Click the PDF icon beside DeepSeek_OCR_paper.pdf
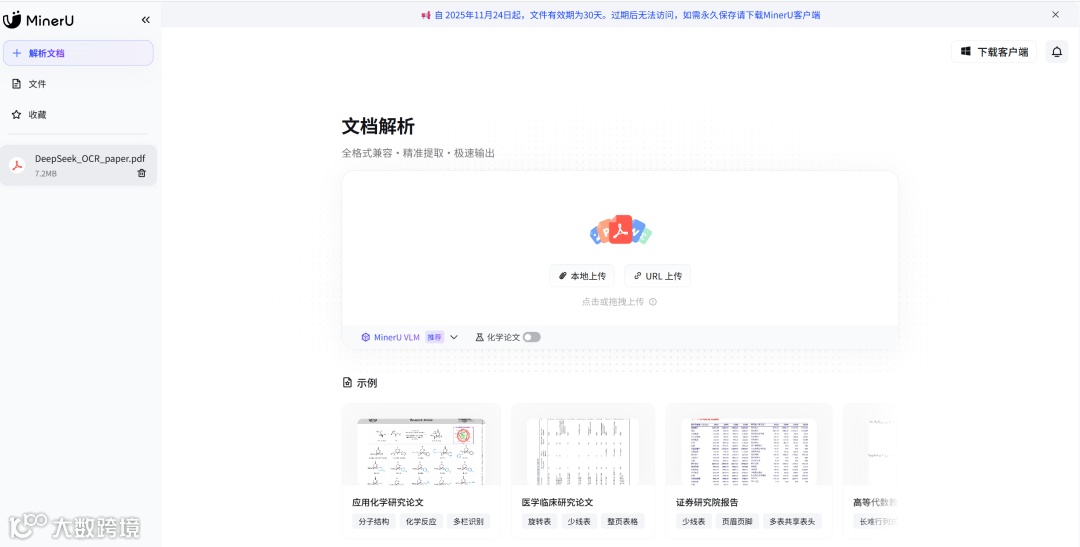1080x547 pixels. pos(17,165)
